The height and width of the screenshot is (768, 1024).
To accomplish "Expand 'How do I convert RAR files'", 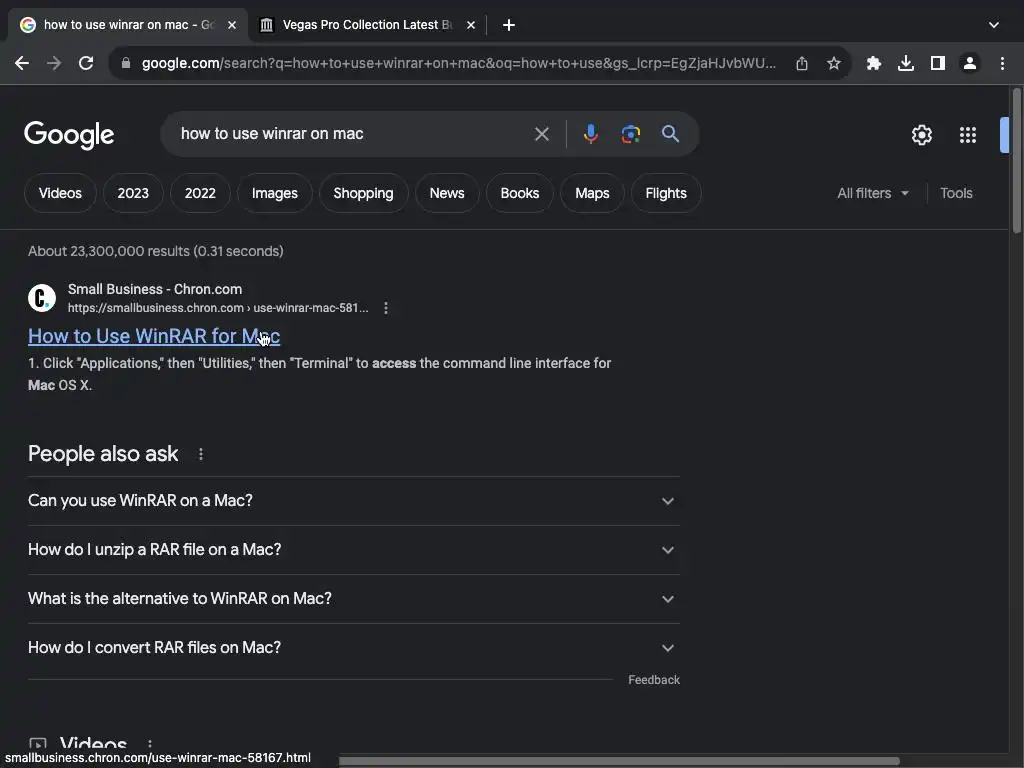I will coord(353,648).
